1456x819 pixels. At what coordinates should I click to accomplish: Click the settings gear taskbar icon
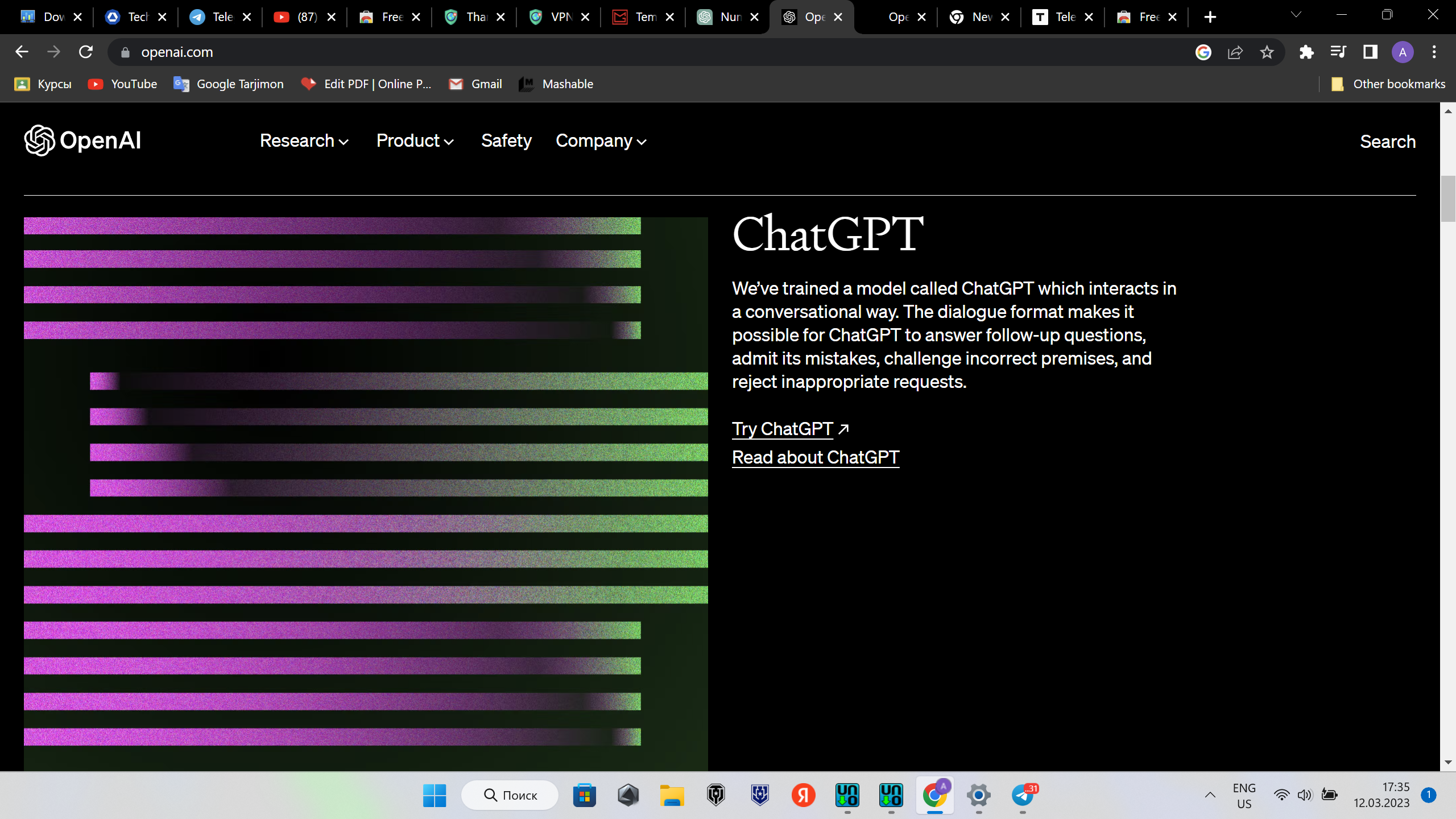pos(979,795)
